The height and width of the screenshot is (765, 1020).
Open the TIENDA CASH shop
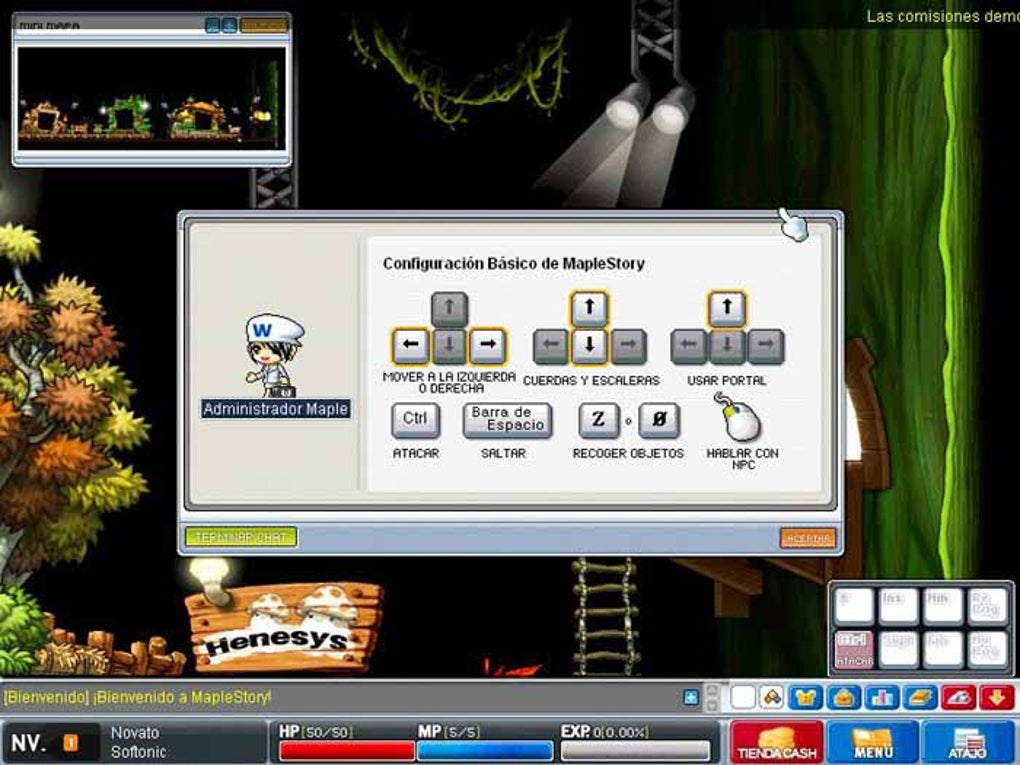tap(777, 742)
